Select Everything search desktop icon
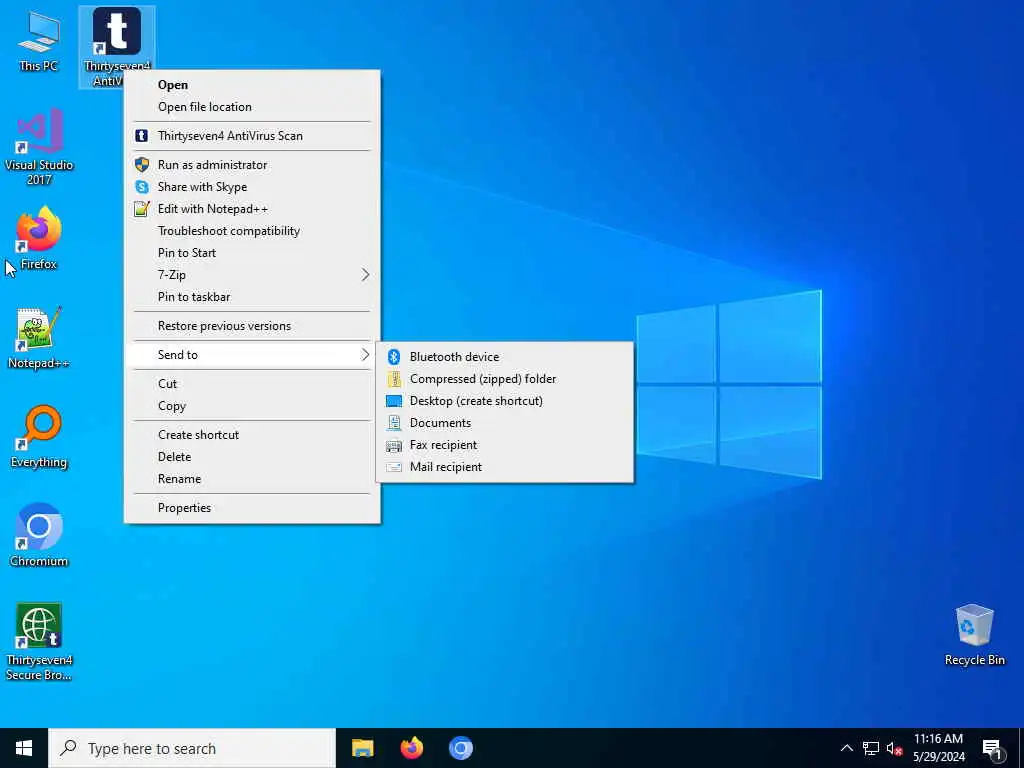 coord(39,436)
